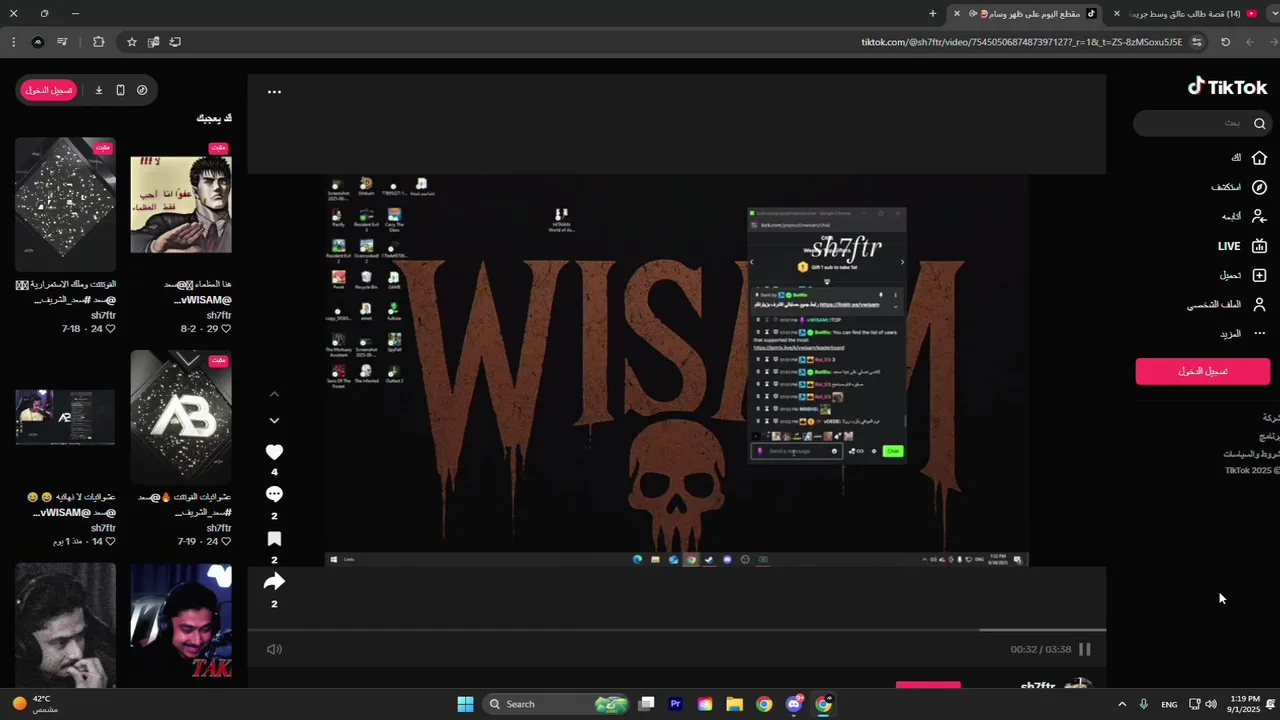The image size is (1280, 720).
Task: Open the Windows Start menu
Action: (465, 704)
